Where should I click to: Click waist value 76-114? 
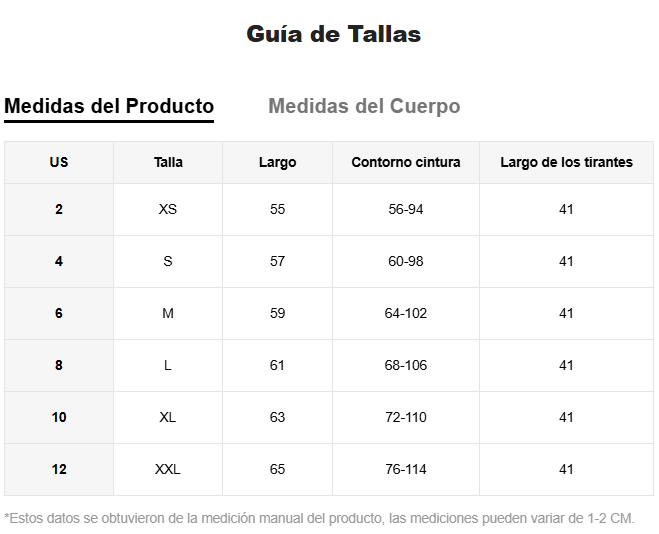pyautogui.click(x=406, y=469)
